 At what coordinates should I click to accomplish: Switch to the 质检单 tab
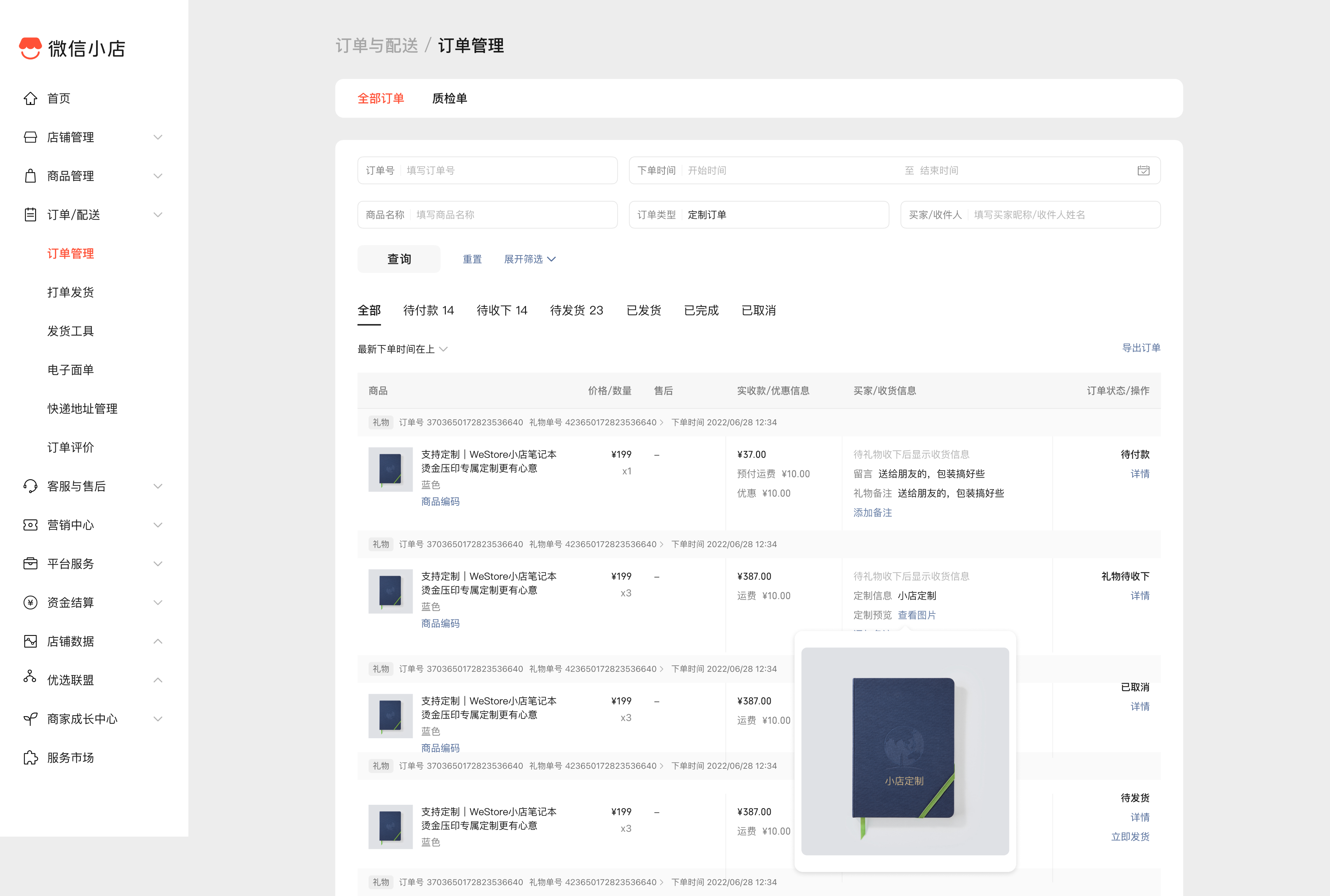pyautogui.click(x=449, y=98)
